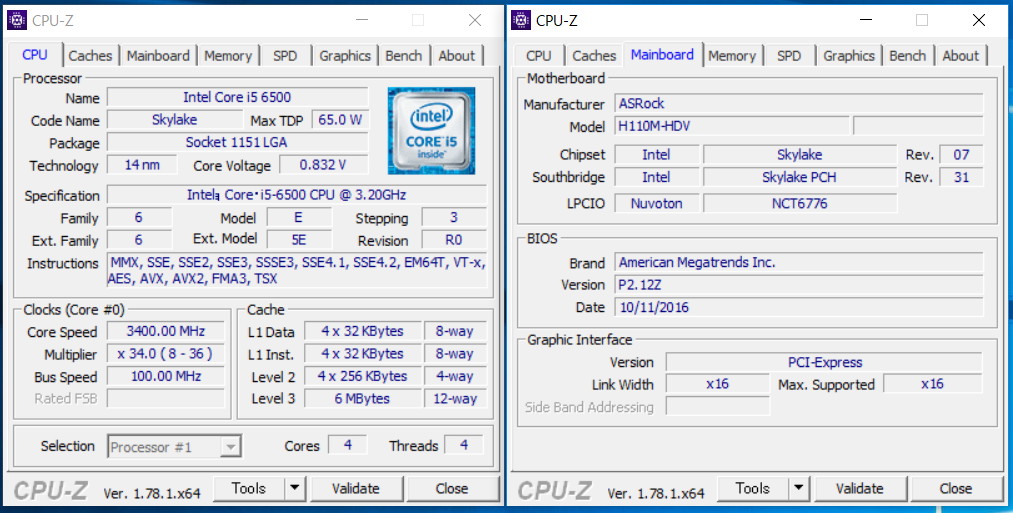The height and width of the screenshot is (513, 1013).
Task: Select CPU tab in left window
Action: coord(35,54)
